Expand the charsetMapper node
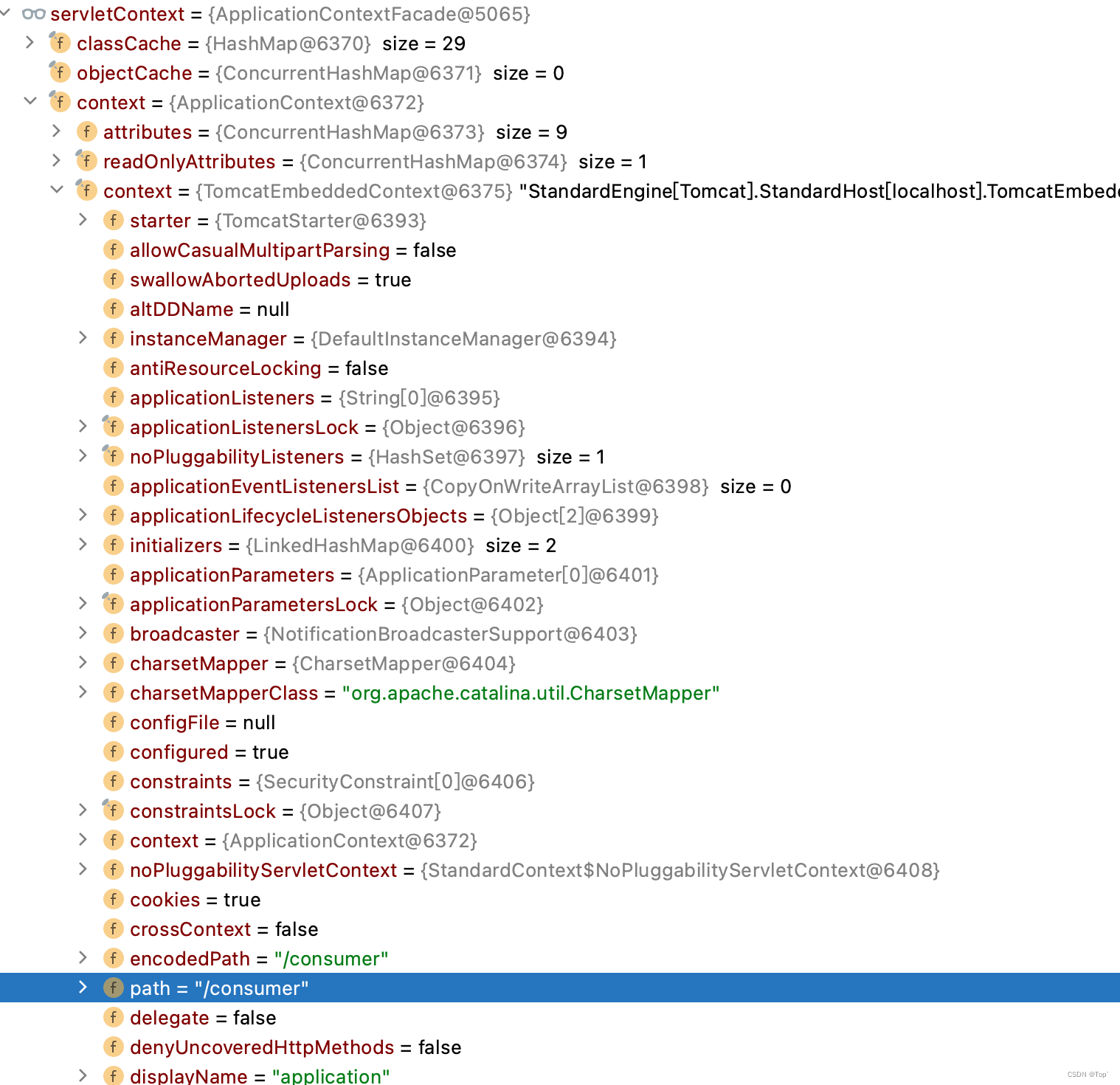 pos(83,662)
